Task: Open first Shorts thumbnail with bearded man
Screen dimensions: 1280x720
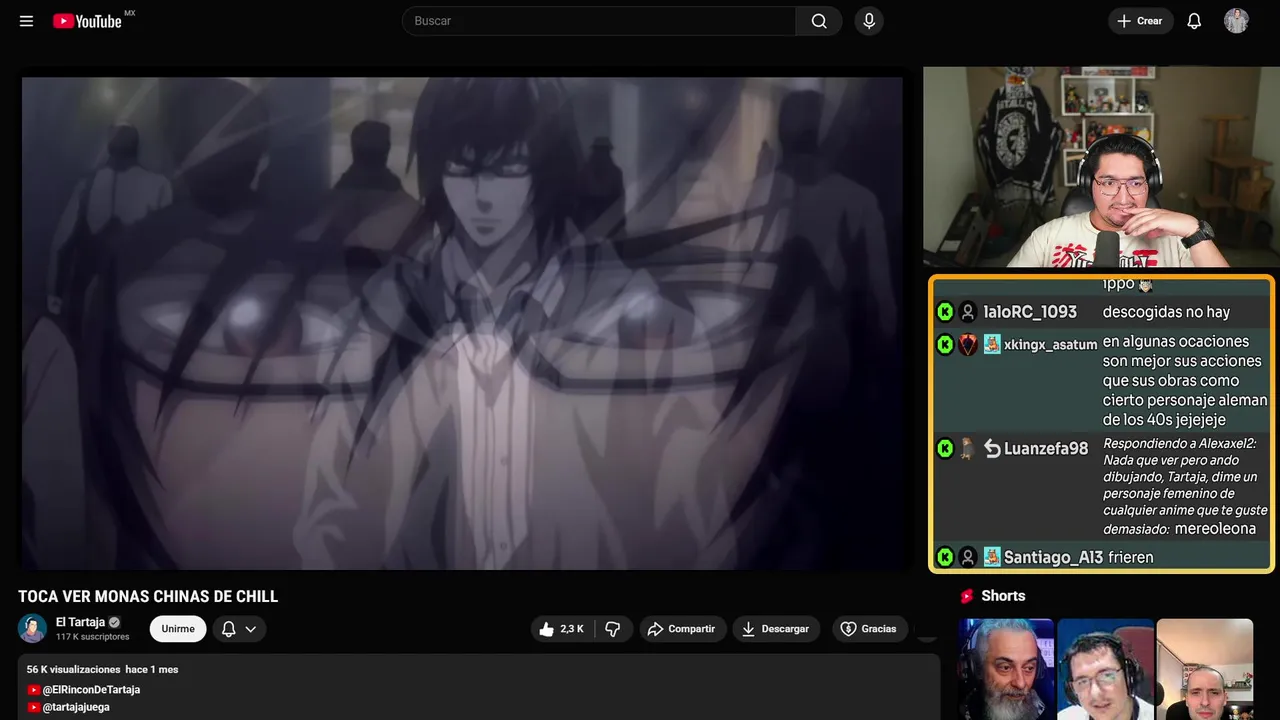Action: [x=1006, y=669]
